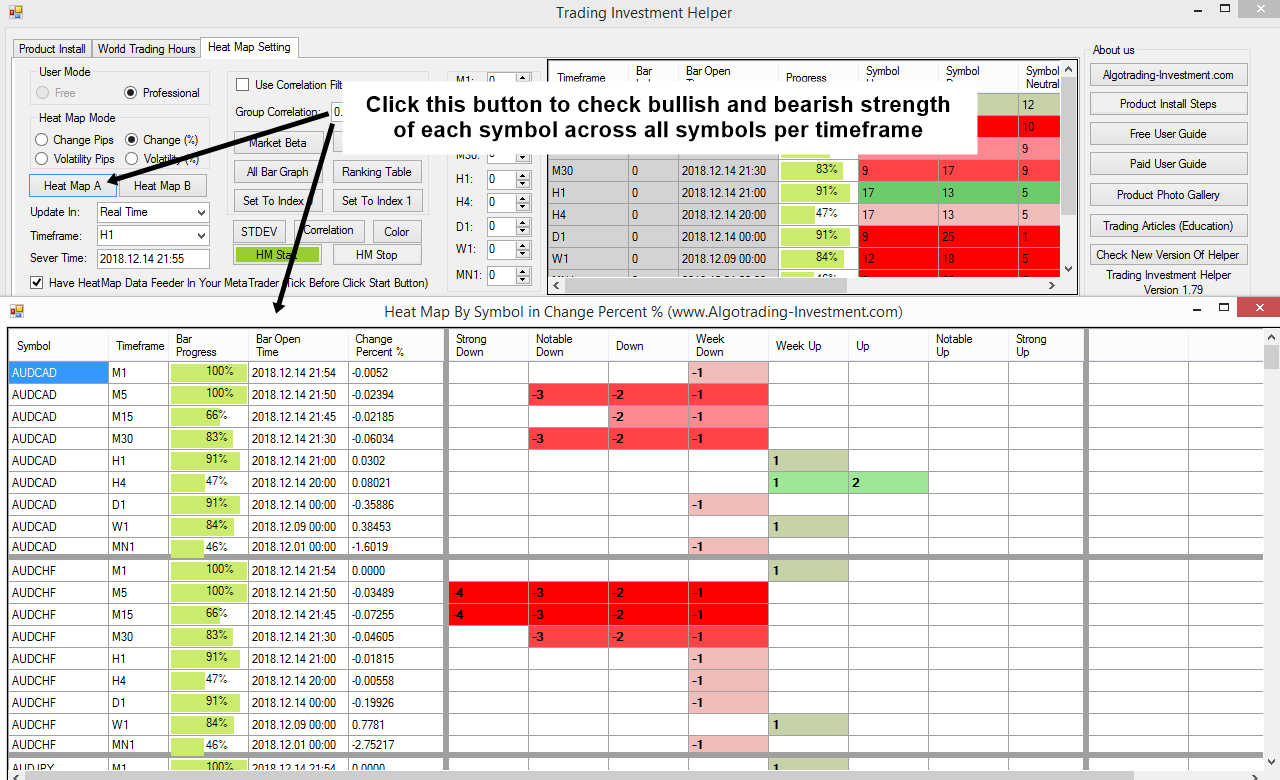
Task: Choose the Change Pips radio button
Action: pos(42,140)
